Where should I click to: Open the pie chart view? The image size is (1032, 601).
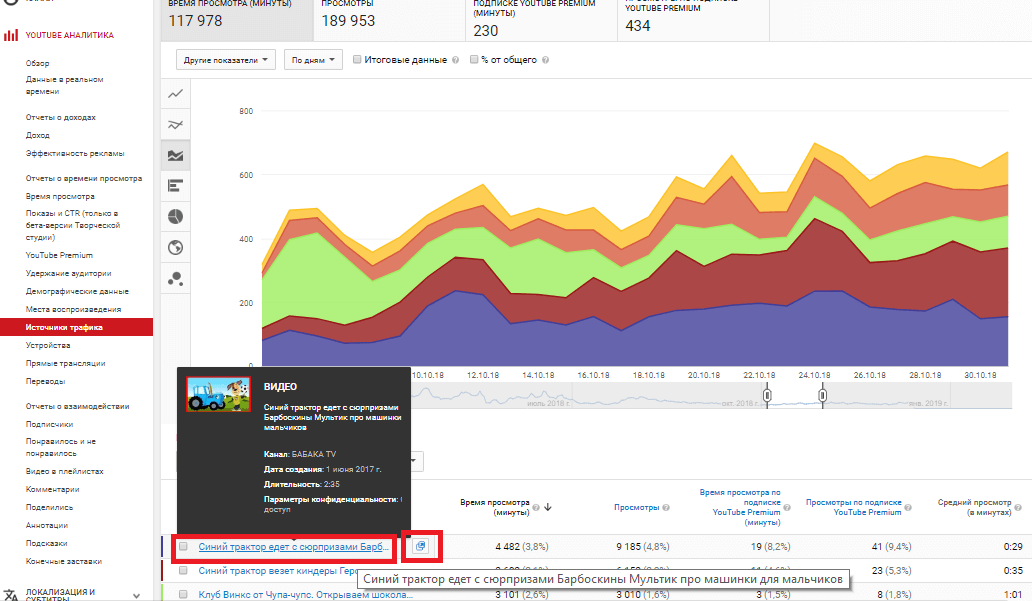175,216
